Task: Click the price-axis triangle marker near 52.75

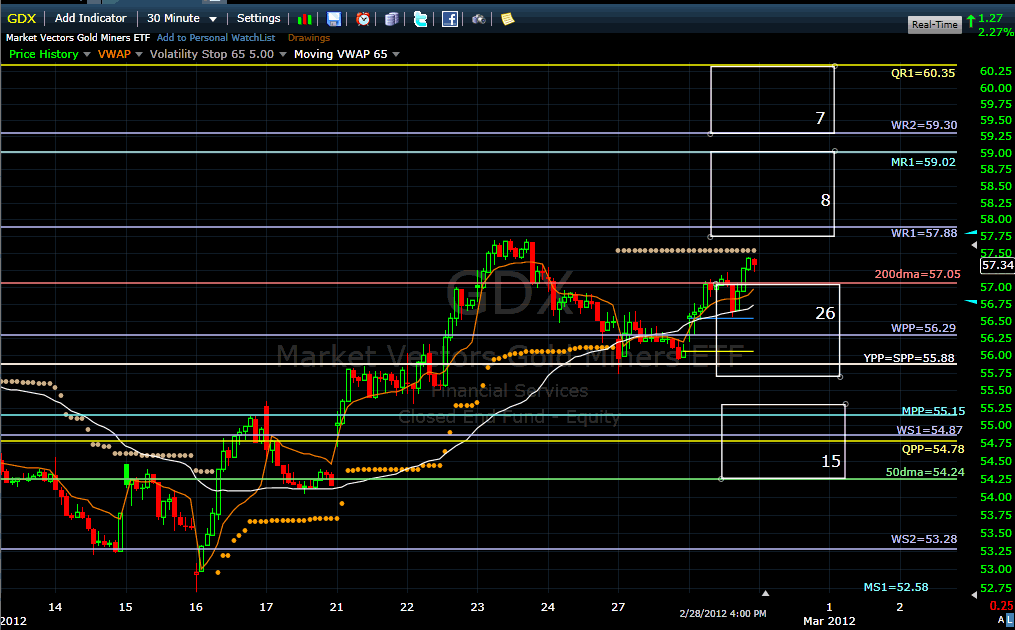Action: [974, 594]
